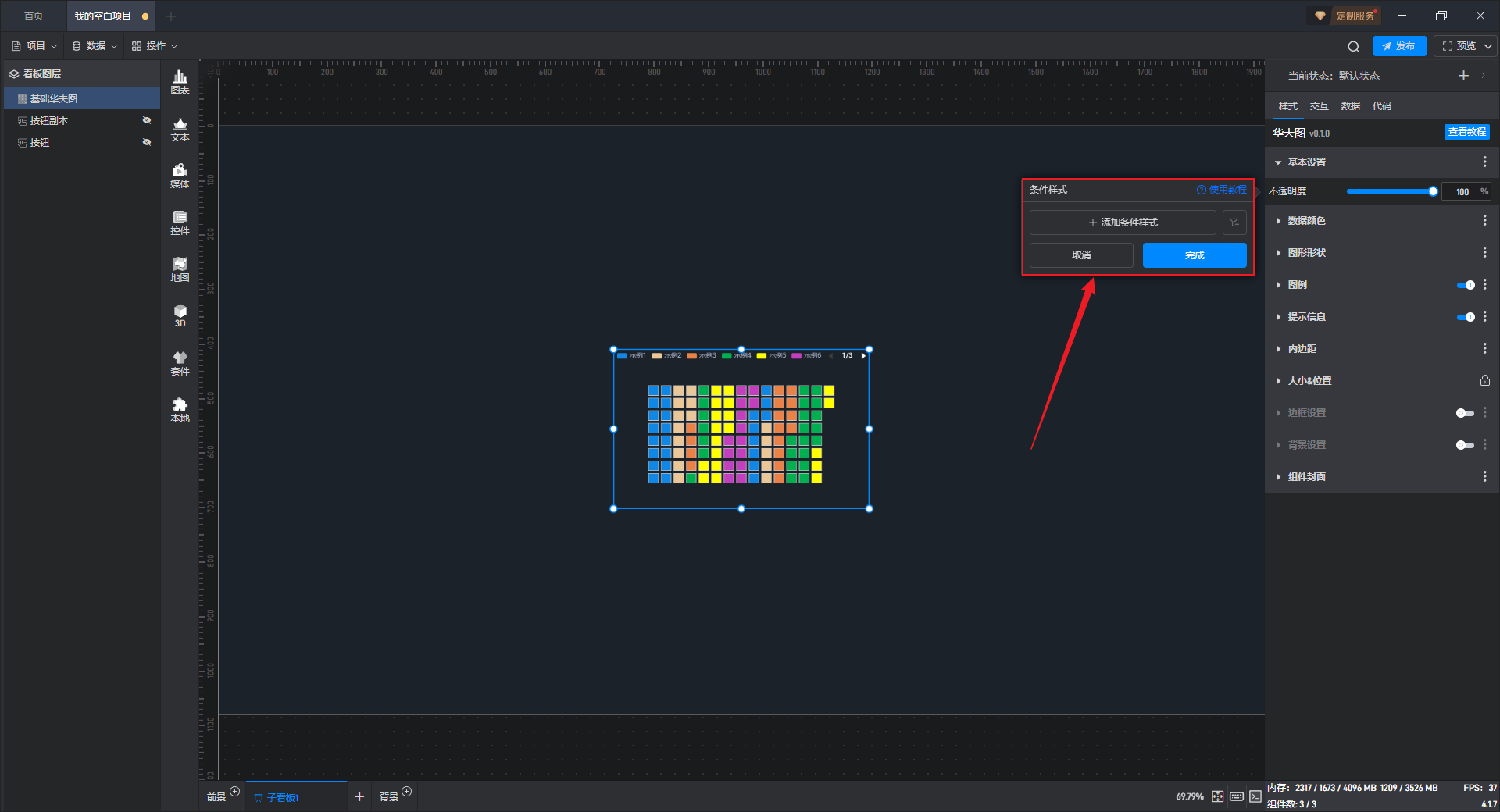This screenshot has height=812, width=1500.
Task: Open the 使用教程 tutorial link
Action: (1222, 190)
